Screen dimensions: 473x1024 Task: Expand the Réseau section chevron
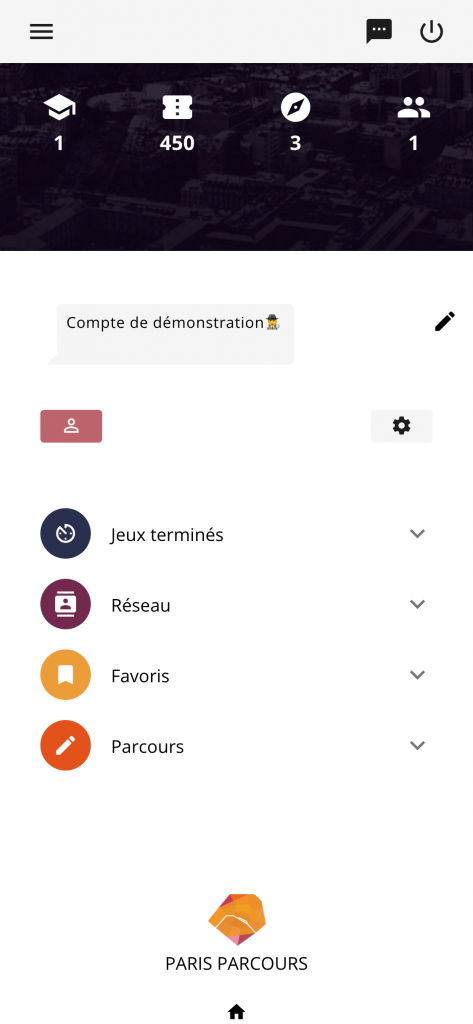(x=417, y=604)
